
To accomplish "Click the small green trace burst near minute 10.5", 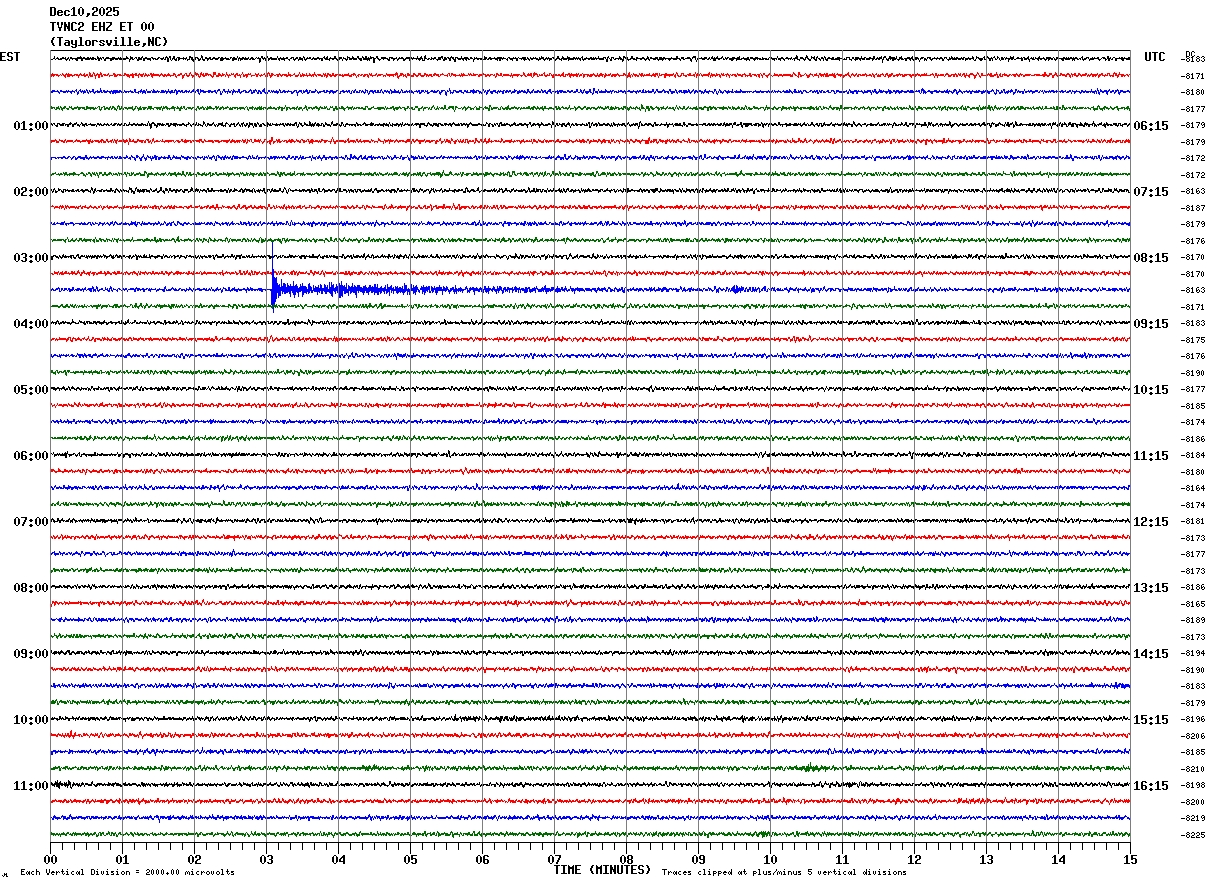I will pos(808,768).
